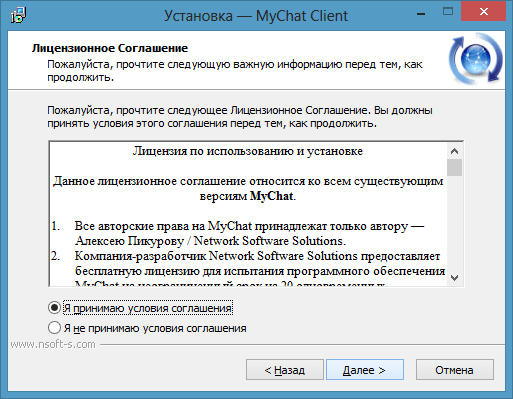Viewport: 513px width, 399px height.
Task: Click the license text scrollbar thumb
Action: click(454, 167)
